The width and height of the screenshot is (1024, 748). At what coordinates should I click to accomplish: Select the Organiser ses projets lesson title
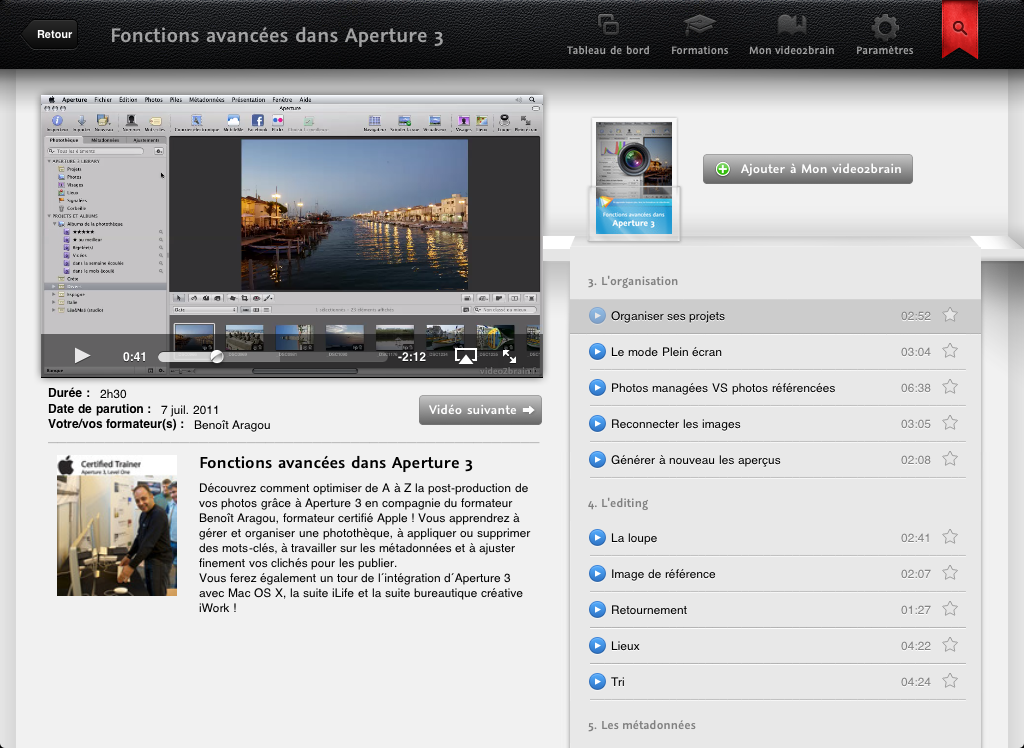point(667,316)
